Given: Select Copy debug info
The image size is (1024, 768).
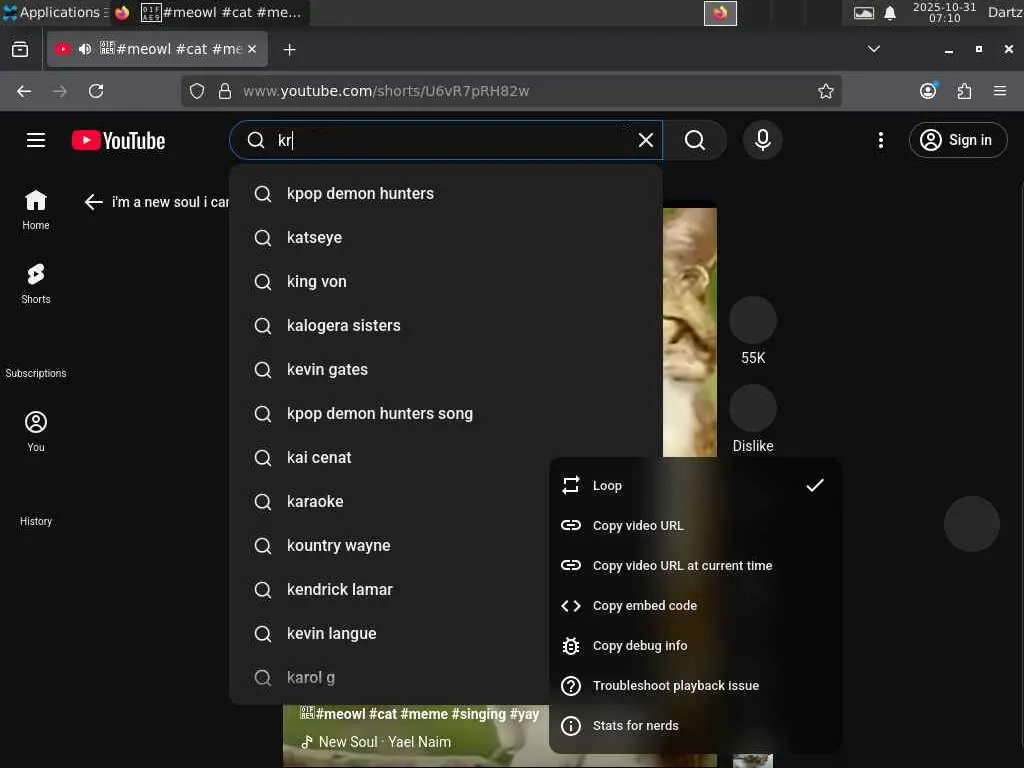Looking at the screenshot, I should click(x=695, y=645).
